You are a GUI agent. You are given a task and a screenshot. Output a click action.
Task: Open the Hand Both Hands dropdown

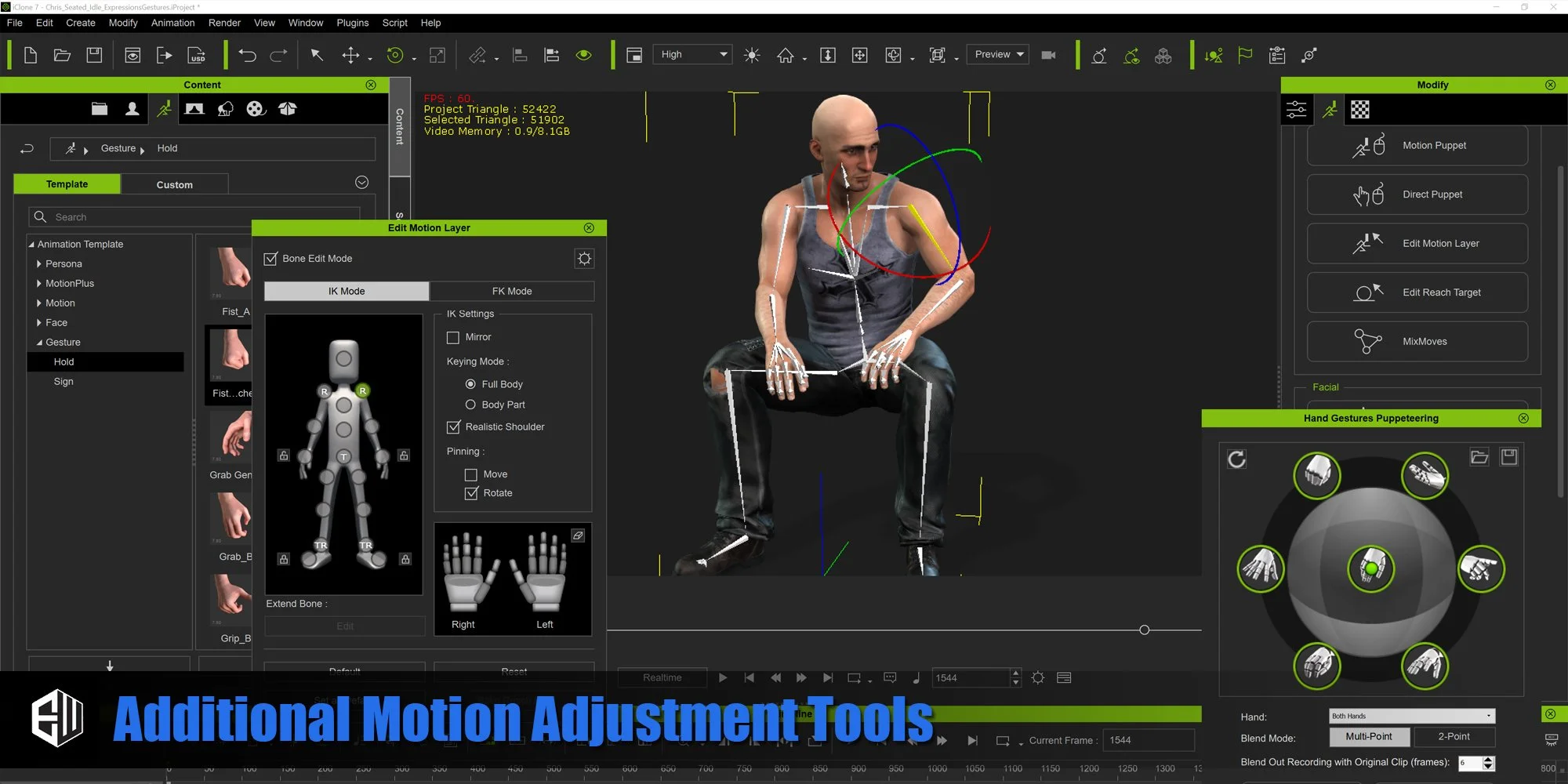[1412, 716]
